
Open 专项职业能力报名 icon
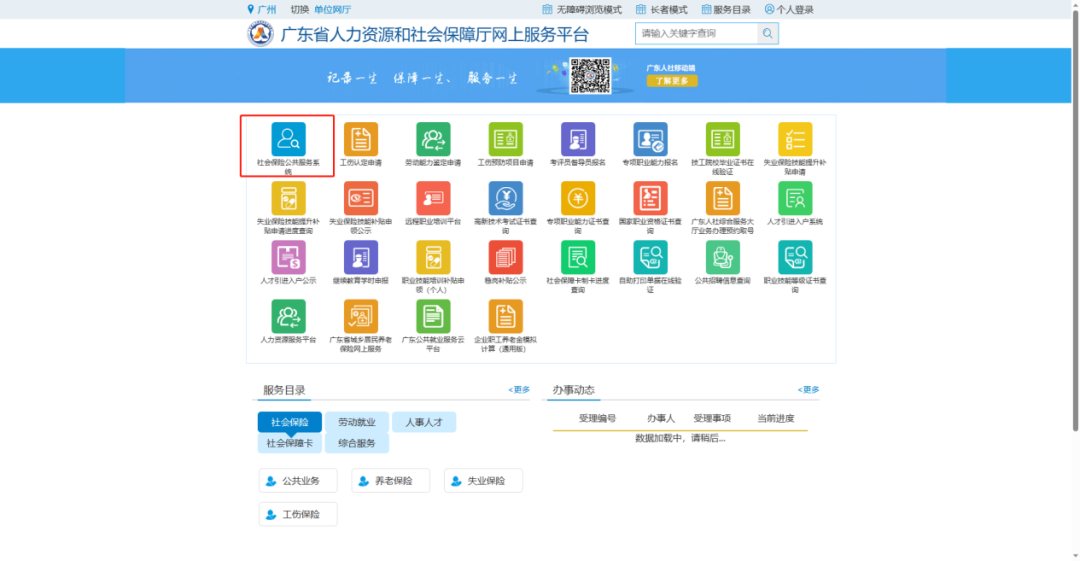pos(650,140)
